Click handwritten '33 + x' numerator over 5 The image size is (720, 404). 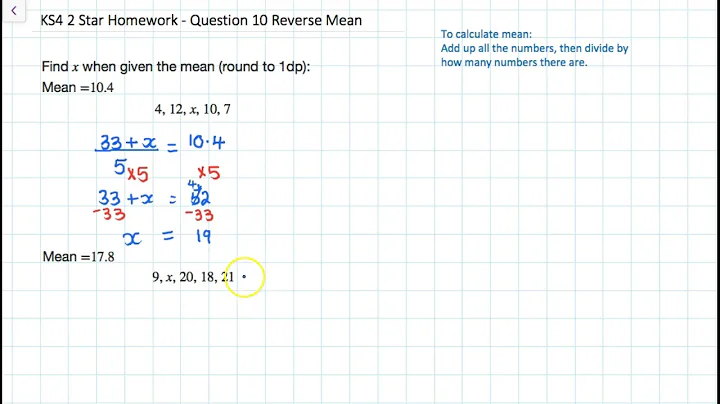pos(127,143)
